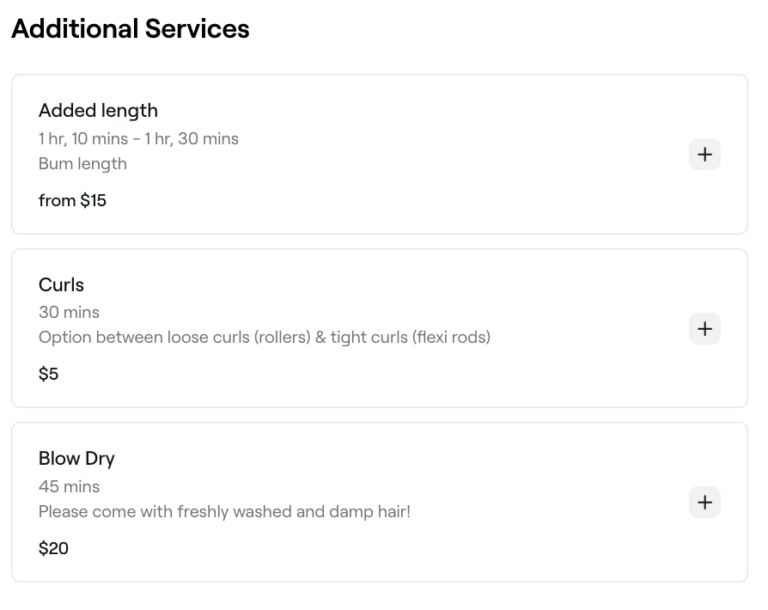Select the Blow Dry service title
Viewport: 768px width, 610px height.
(76, 459)
